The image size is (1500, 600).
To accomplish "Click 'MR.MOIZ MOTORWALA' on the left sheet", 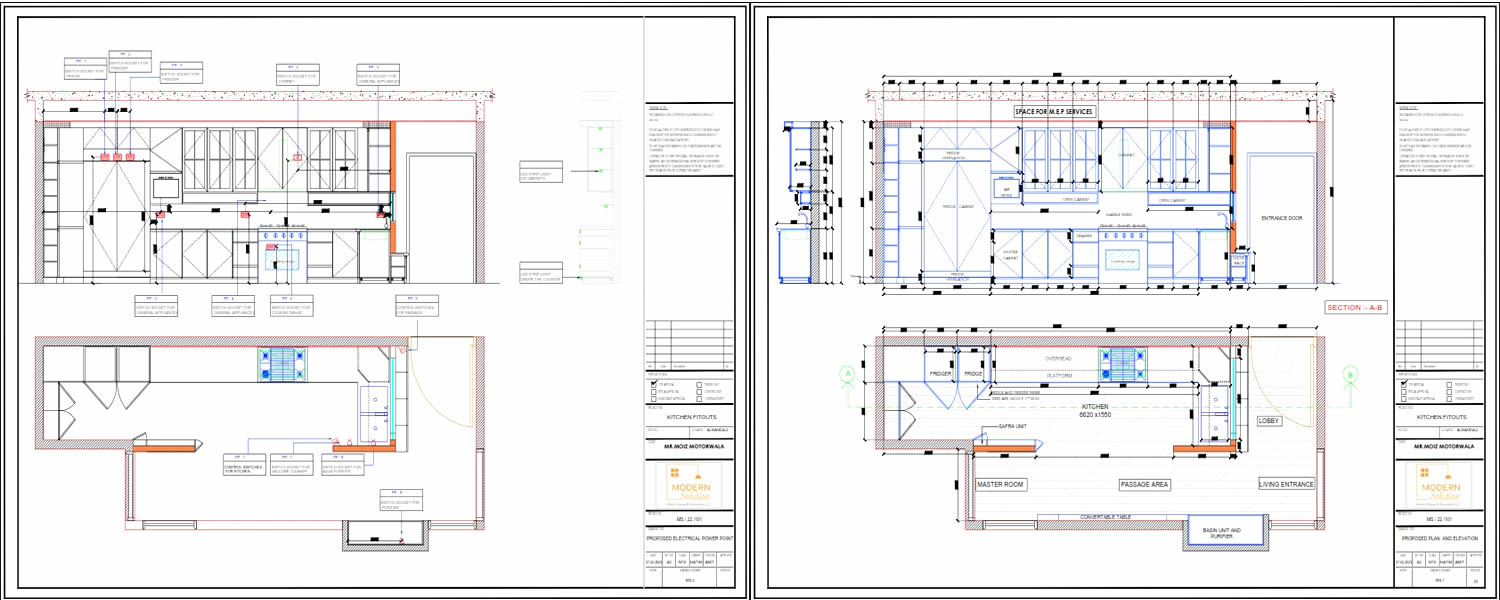I will point(693,446).
